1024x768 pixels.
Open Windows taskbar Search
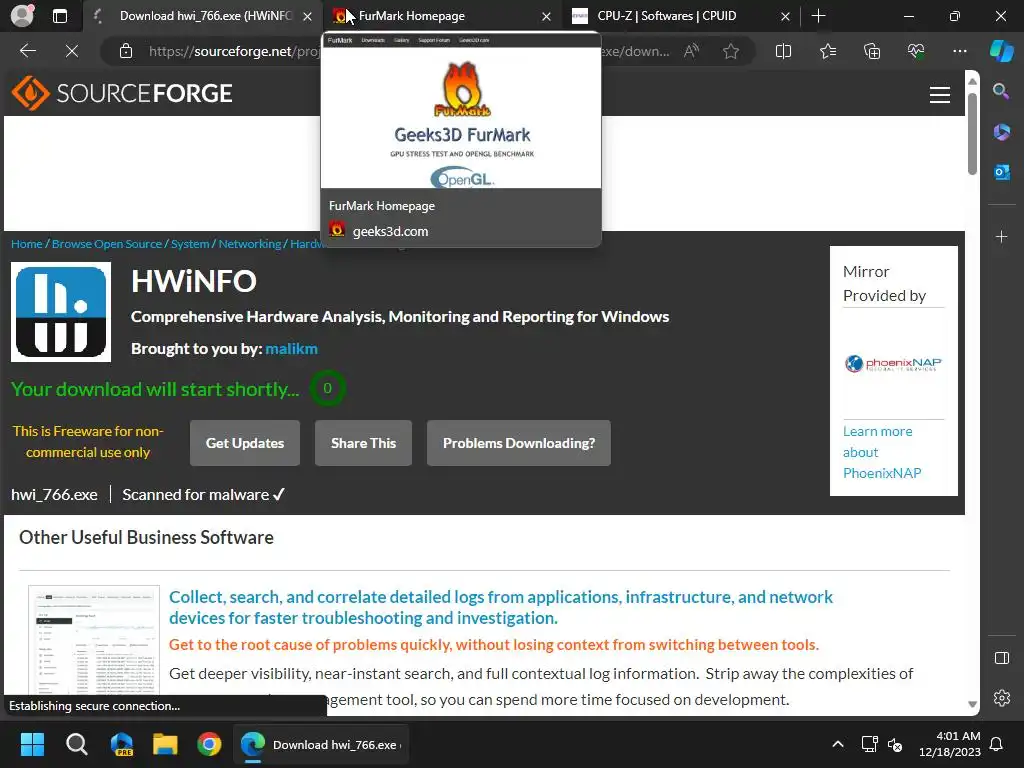click(76, 744)
